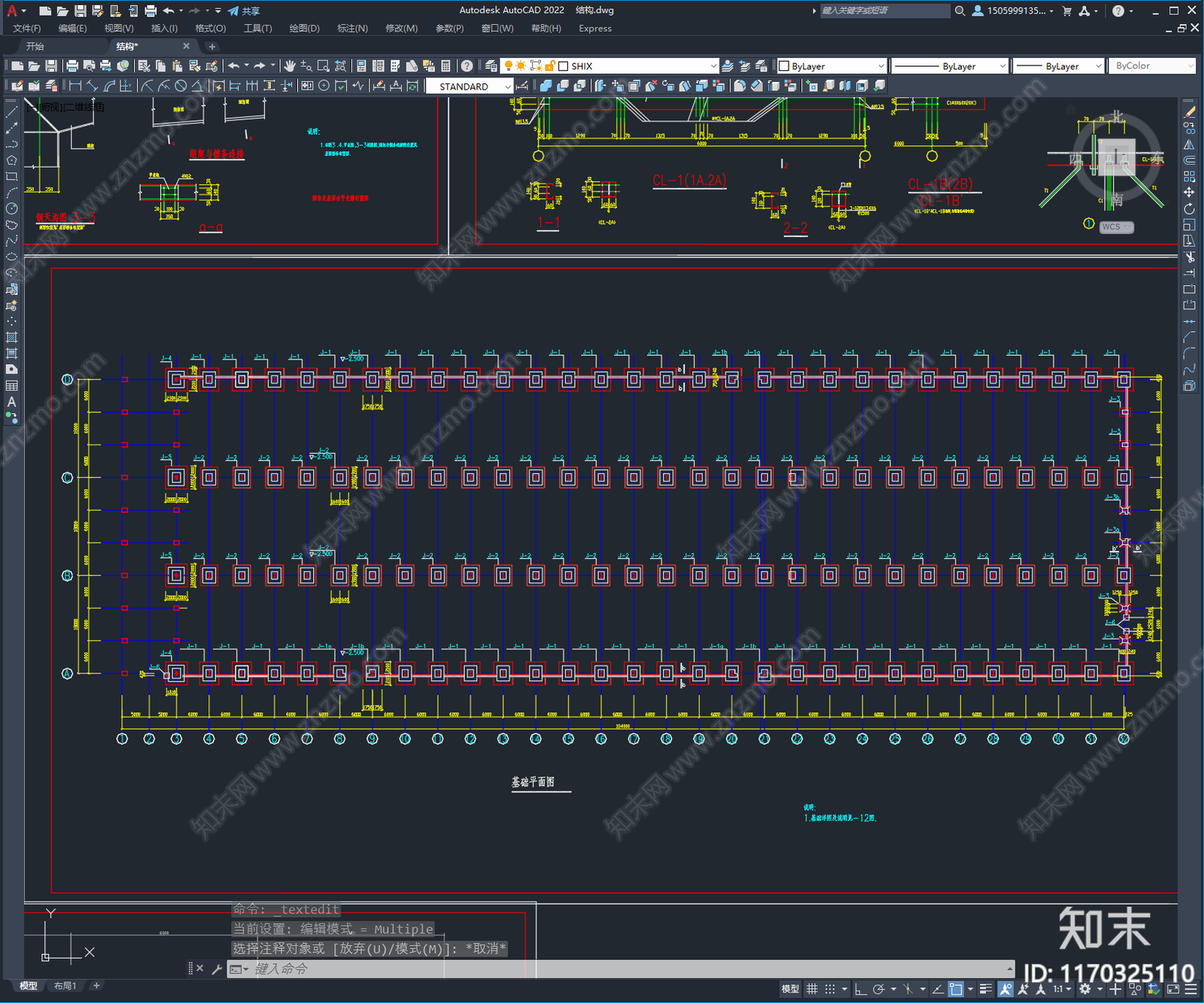Expand the undo history dropdown arrow
Image resolution: width=1204 pixels, height=1003 pixels.
point(246,65)
